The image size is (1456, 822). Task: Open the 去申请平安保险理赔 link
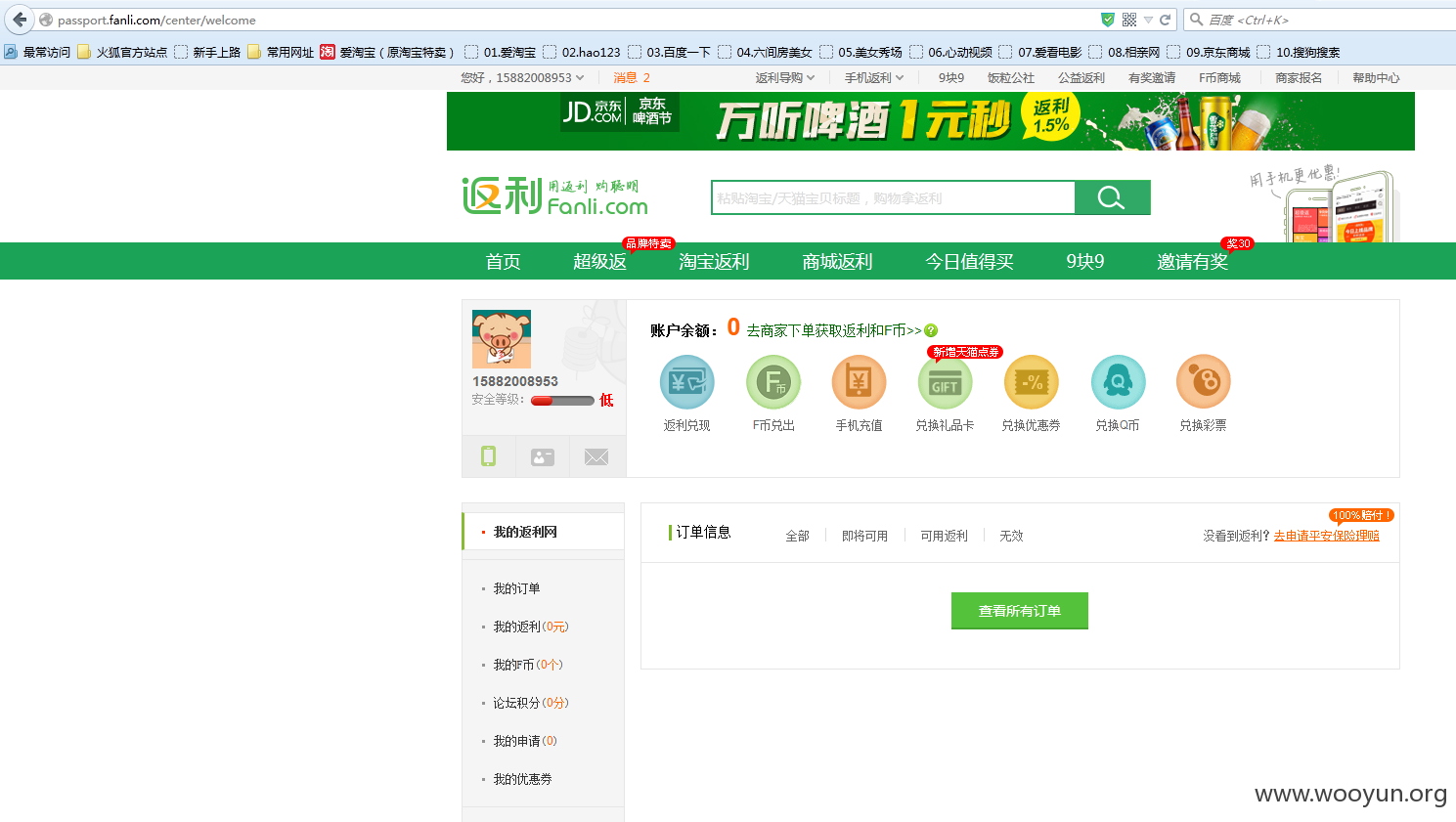coord(1326,536)
